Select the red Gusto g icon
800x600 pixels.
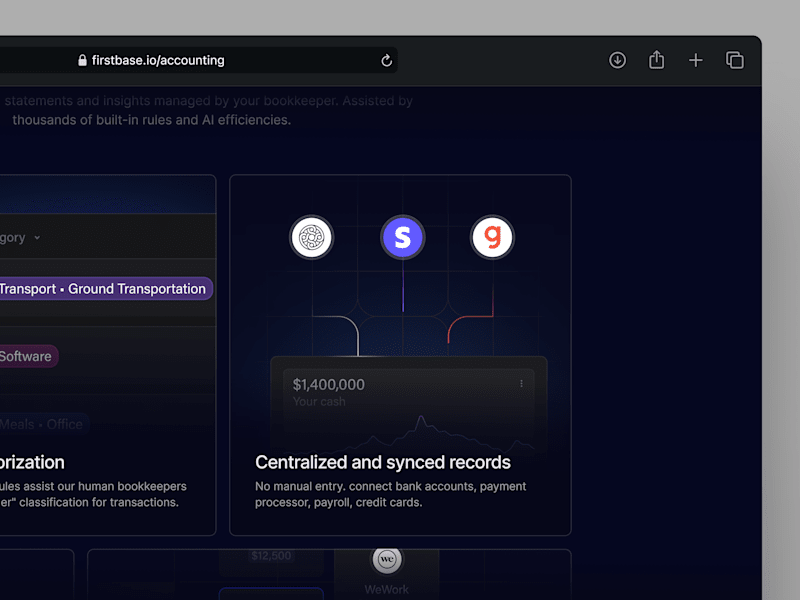[492, 237]
